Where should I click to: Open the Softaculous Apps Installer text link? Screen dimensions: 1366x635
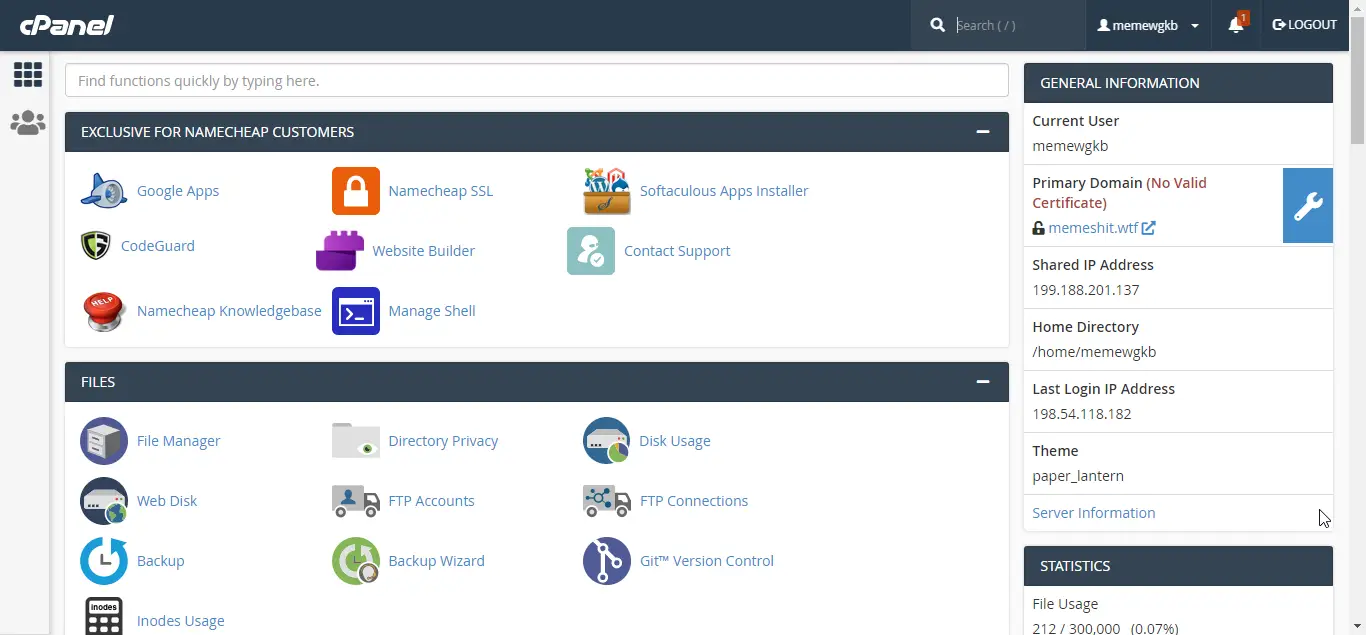click(x=724, y=191)
